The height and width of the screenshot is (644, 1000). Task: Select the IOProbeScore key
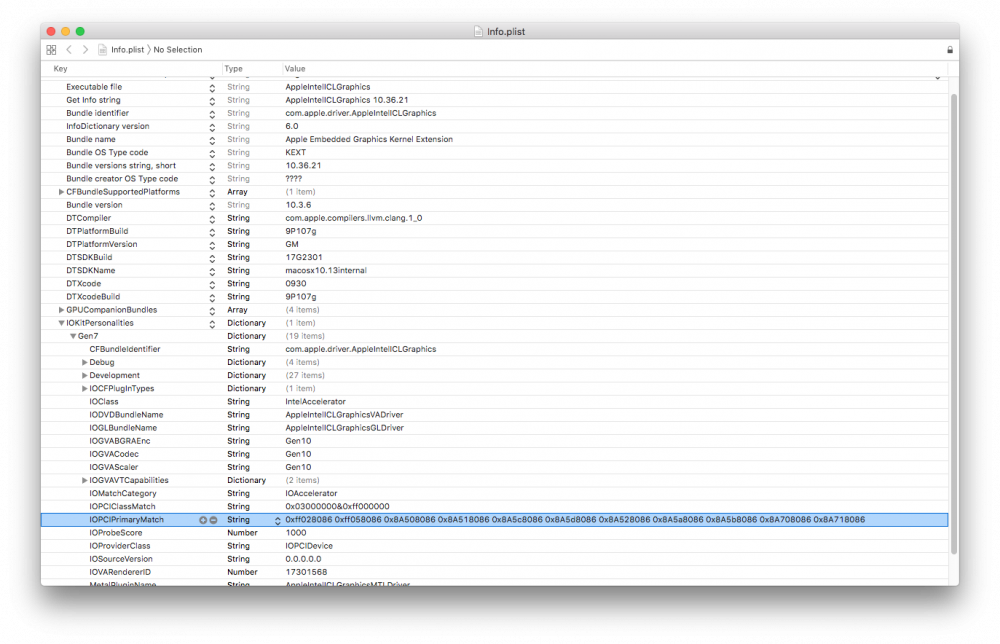115,533
